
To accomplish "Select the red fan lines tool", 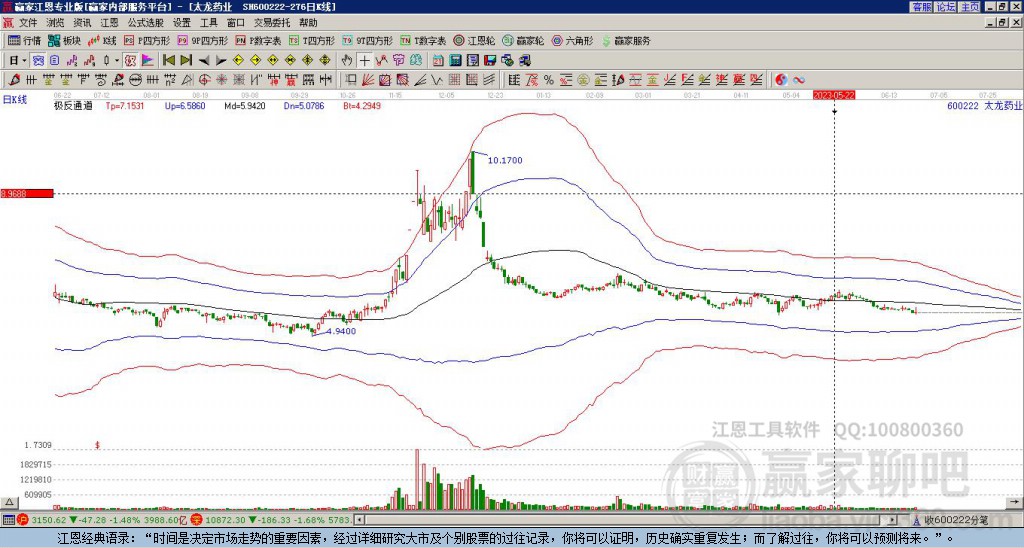I will (367, 80).
